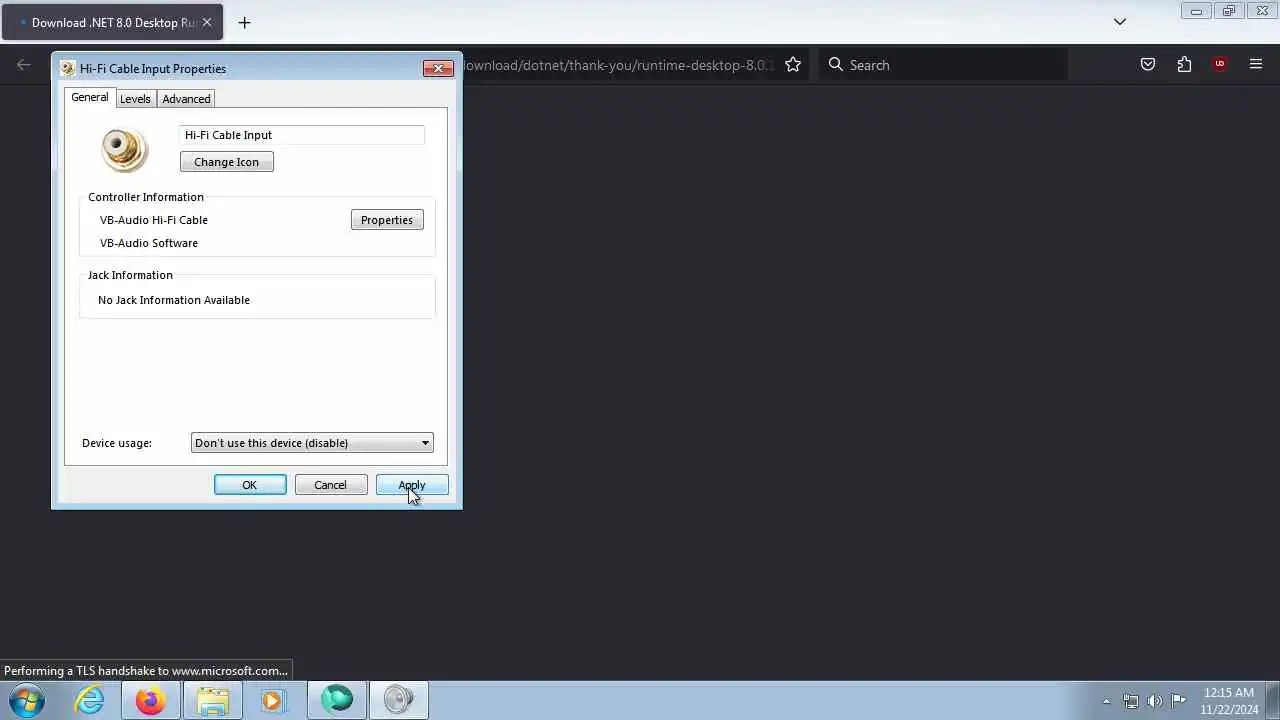Click the VB-Audio Hi-Fi Cable text
Image resolution: width=1280 pixels, height=720 pixels.
(x=154, y=220)
